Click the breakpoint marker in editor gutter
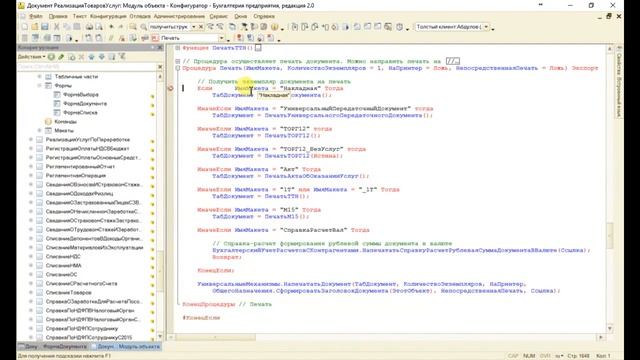The height and width of the screenshot is (360, 640). [x=171, y=88]
